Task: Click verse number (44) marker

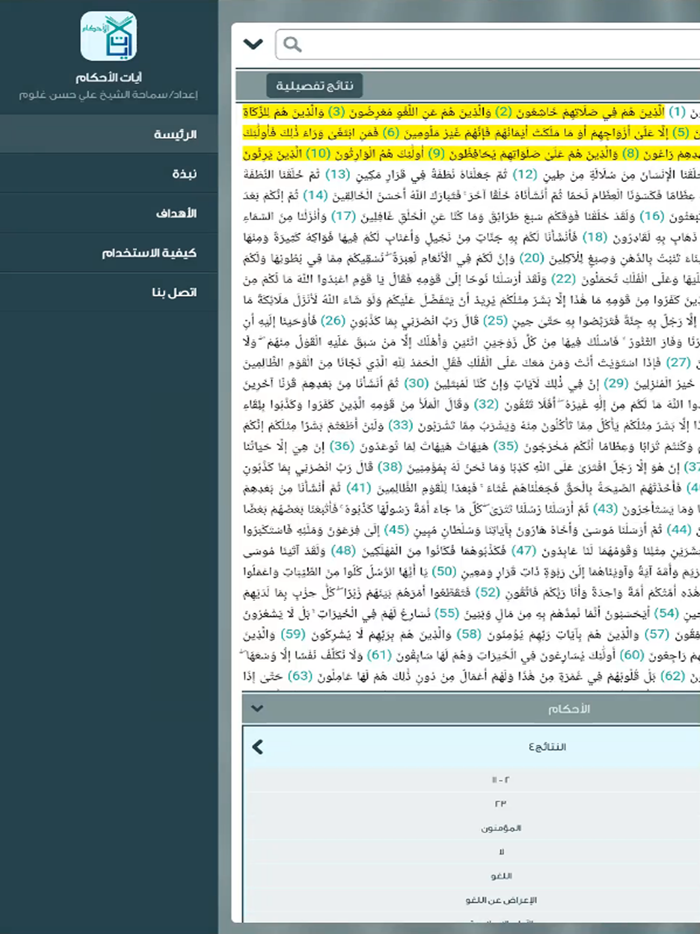Action: coord(679,529)
